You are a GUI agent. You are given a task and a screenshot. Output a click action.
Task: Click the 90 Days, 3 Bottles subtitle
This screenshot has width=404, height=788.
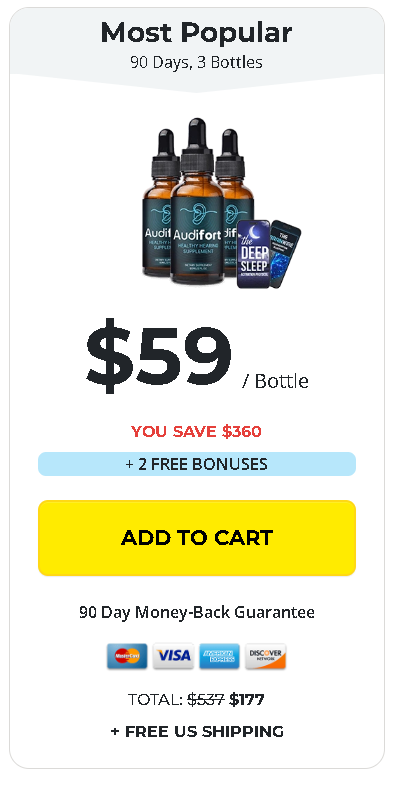click(x=196, y=62)
